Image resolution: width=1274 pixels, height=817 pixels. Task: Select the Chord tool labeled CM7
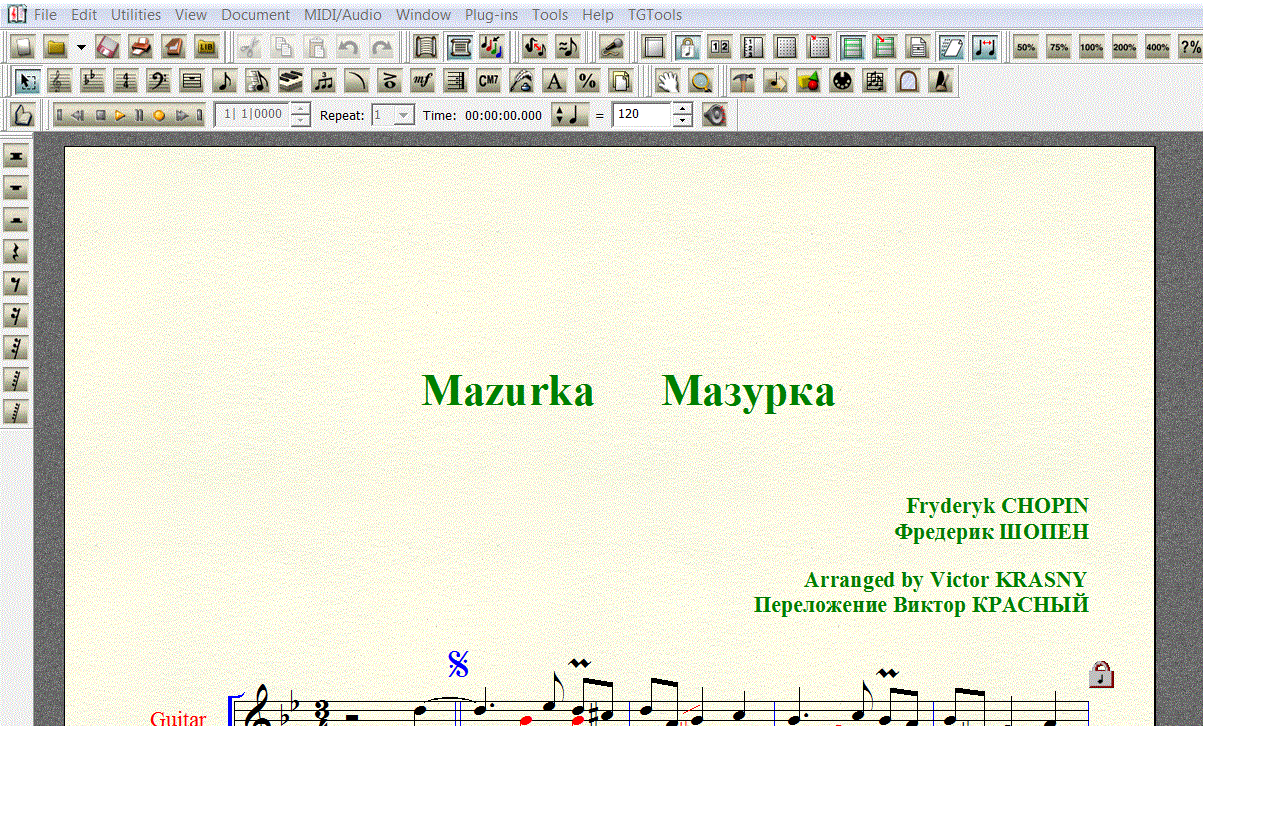point(489,81)
